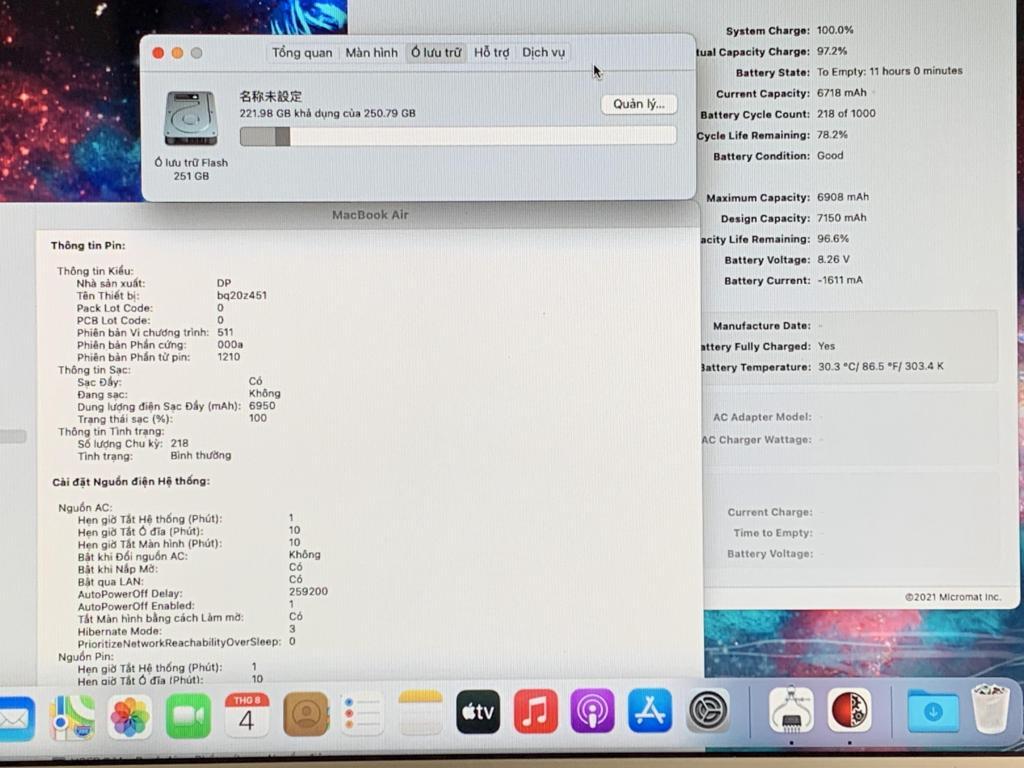Click the firmware version value 511

(225, 332)
